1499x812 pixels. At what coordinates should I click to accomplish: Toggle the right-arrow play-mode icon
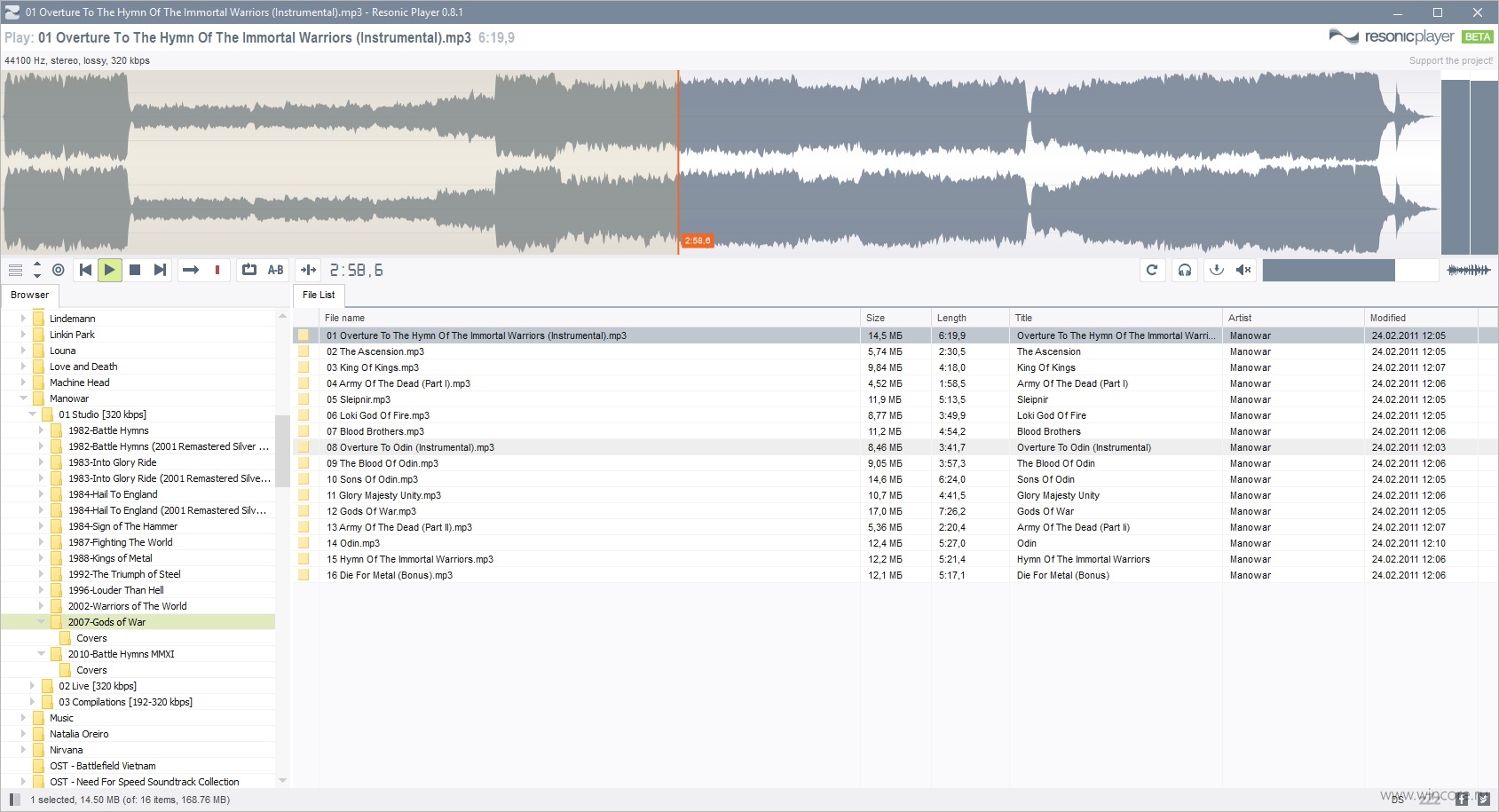pos(191,270)
